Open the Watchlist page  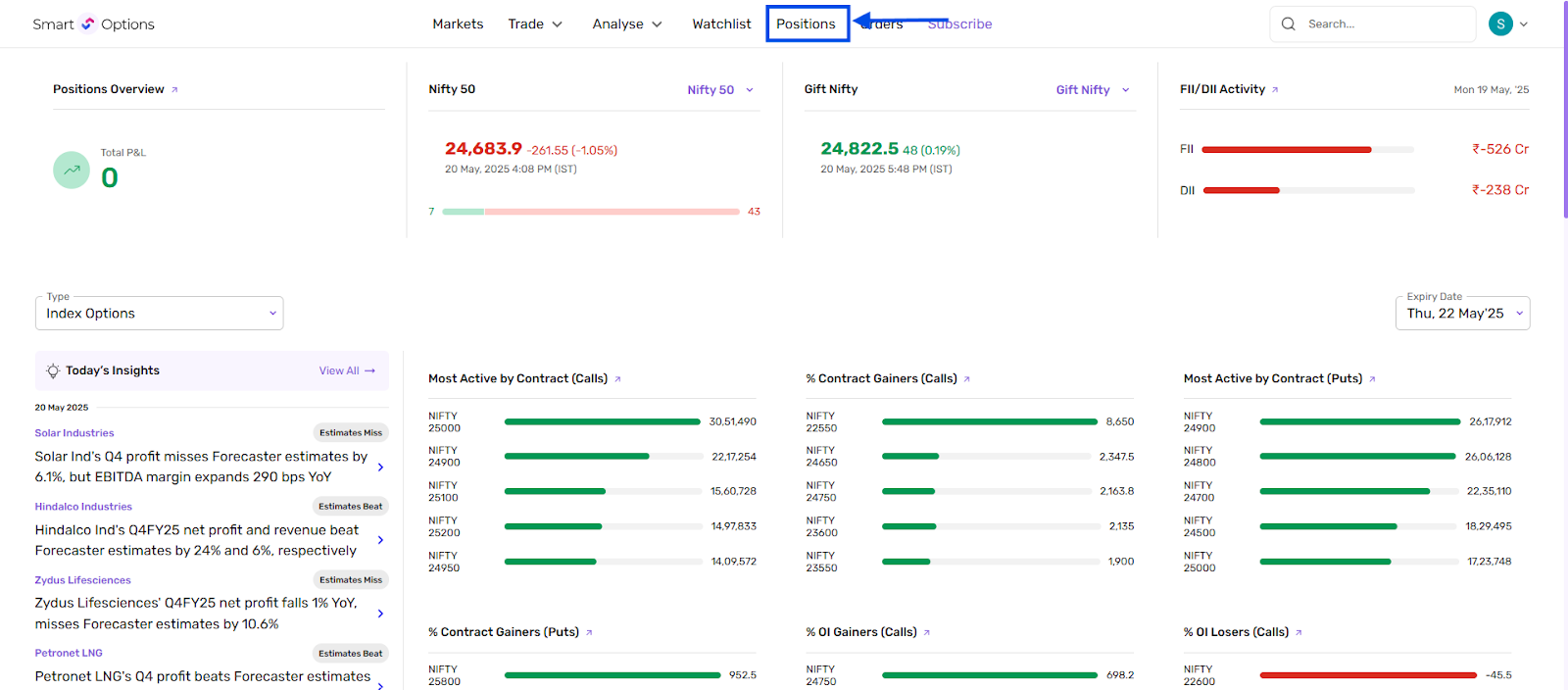click(721, 24)
